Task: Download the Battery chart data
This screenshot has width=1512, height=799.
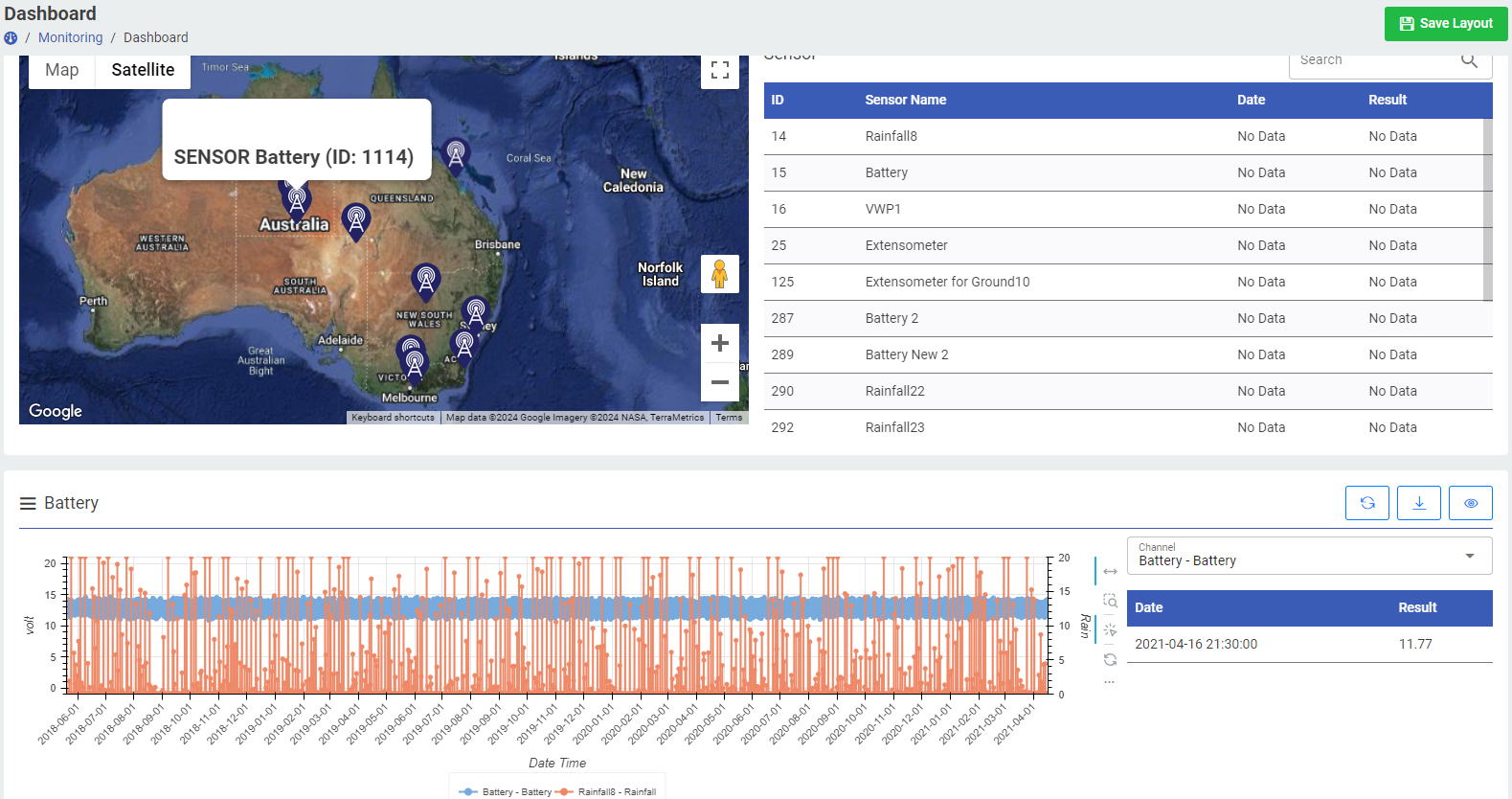Action: tap(1418, 503)
